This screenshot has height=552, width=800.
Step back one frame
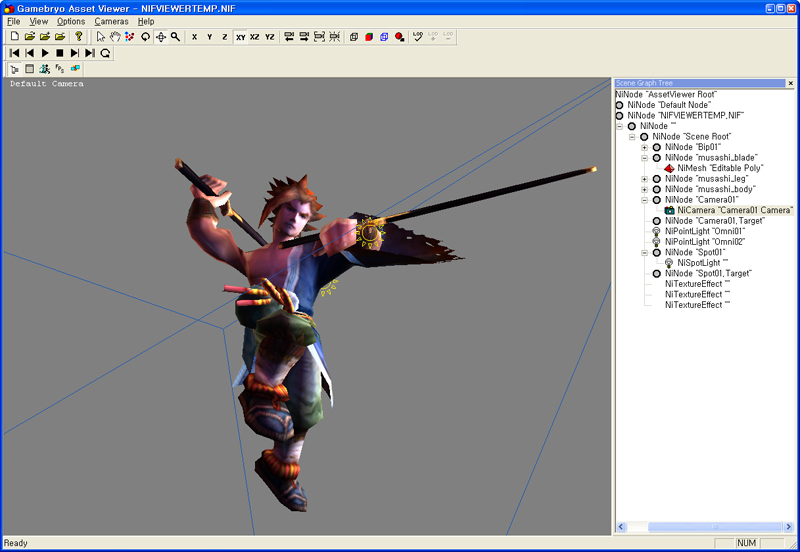point(30,53)
